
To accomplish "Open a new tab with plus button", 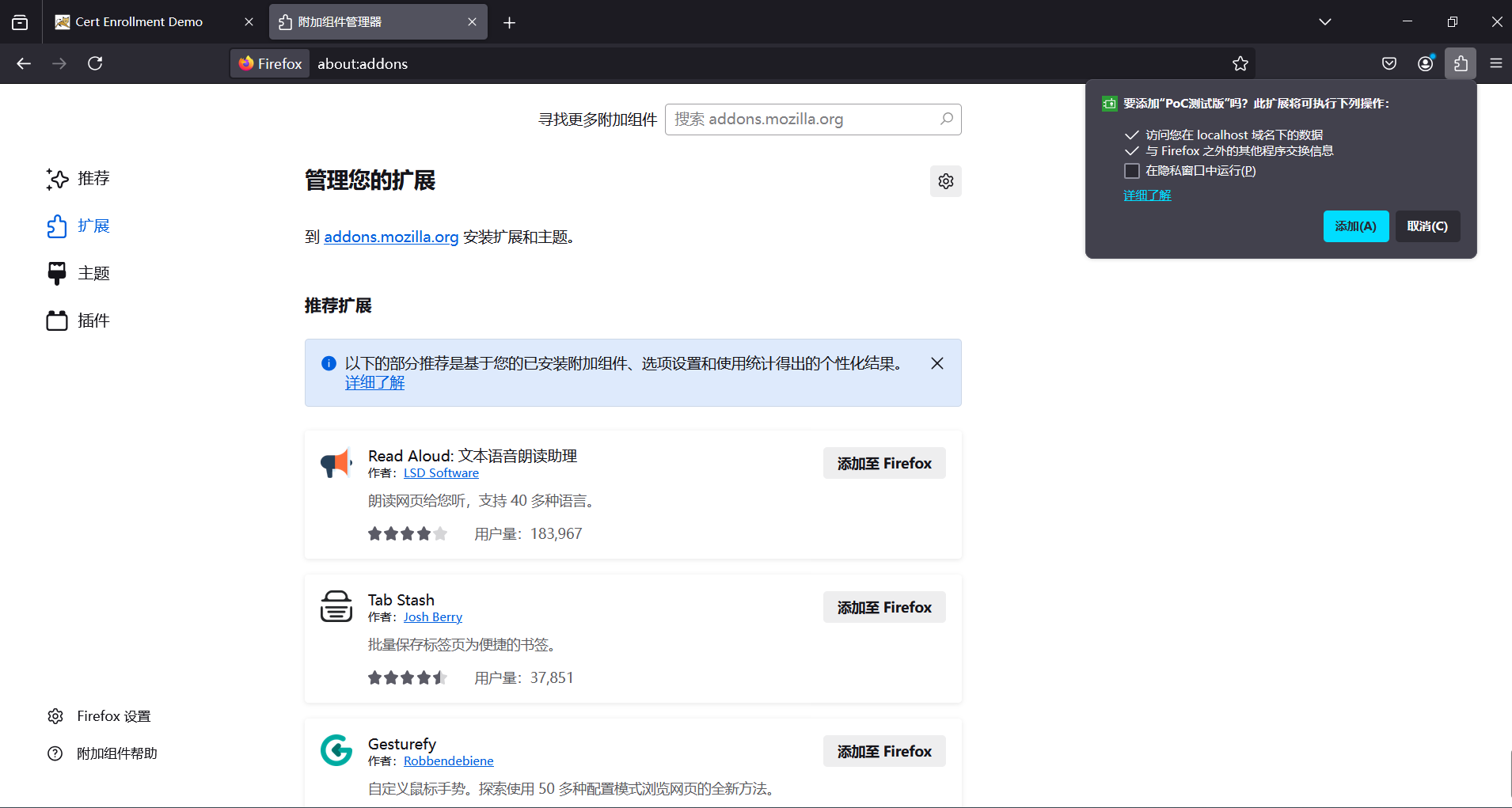I will [x=509, y=22].
